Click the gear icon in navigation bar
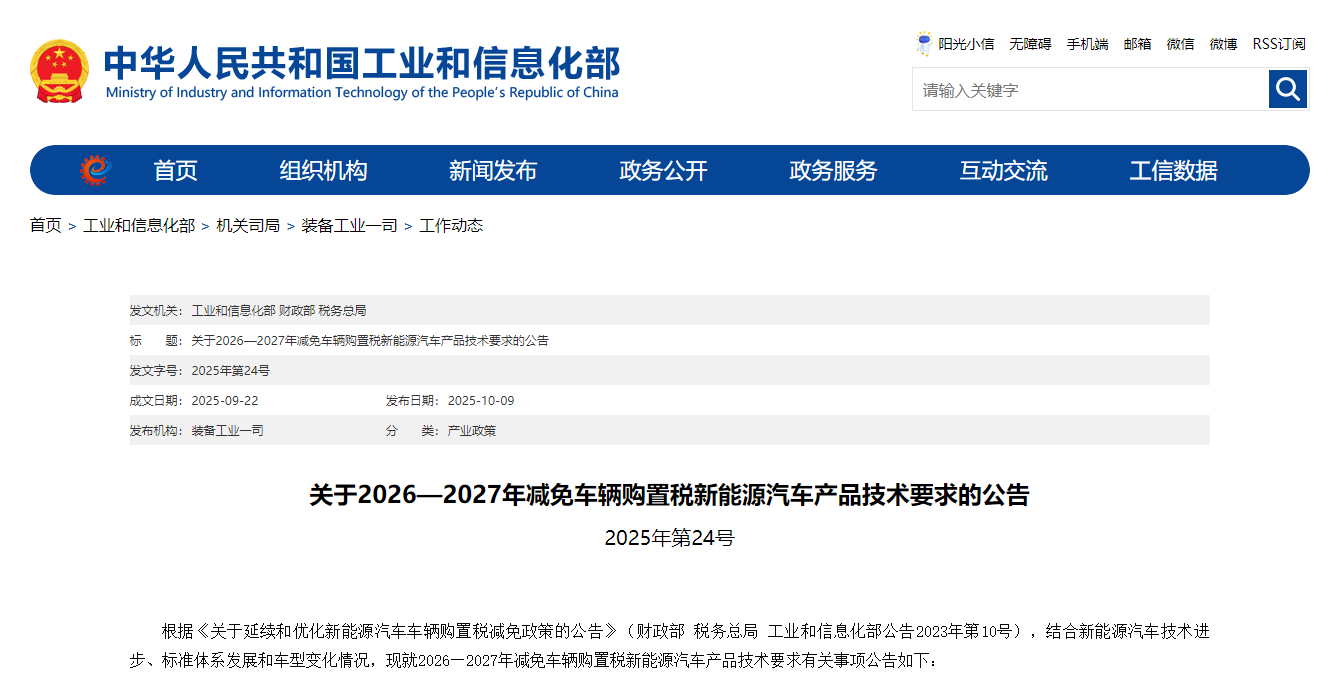Image resolution: width=1329 pixels, height=679 pixels. tap(95, 171)
